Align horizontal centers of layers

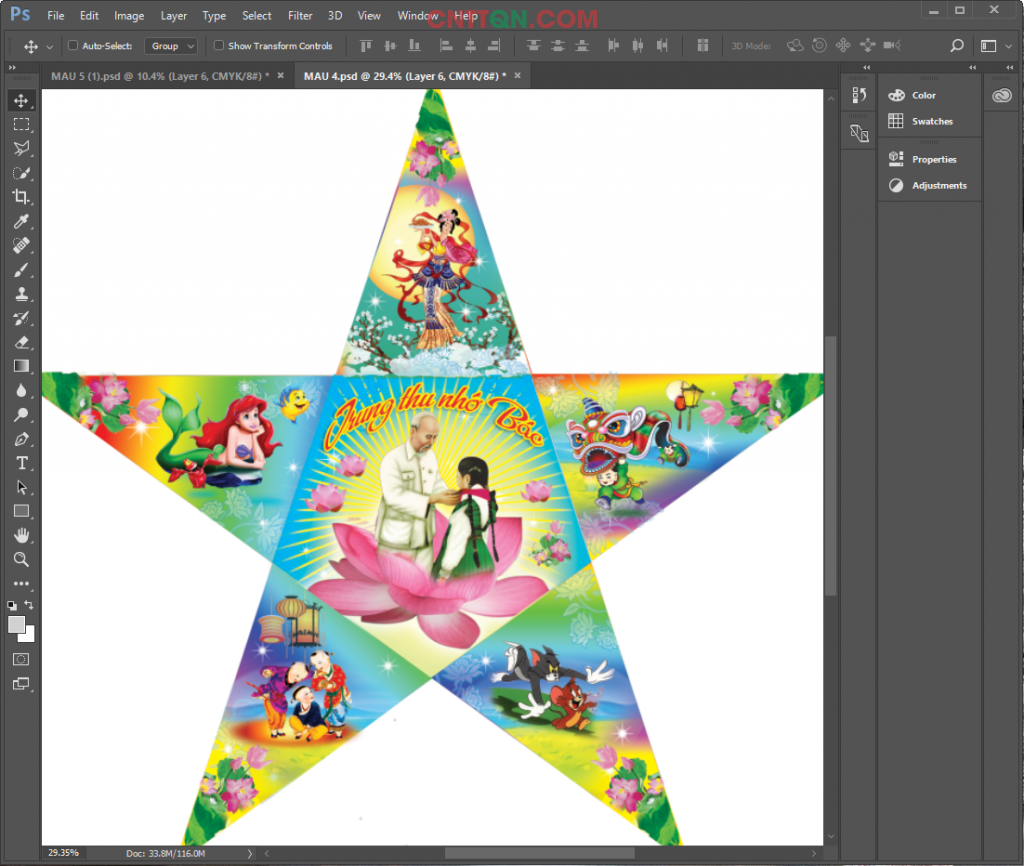pos(470,46)
